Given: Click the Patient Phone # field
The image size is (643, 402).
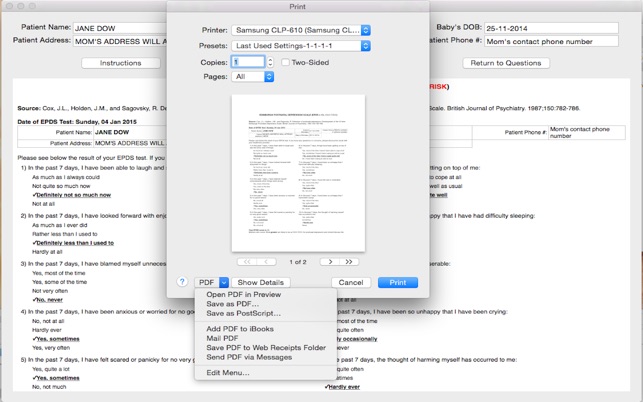Looking at the screenshot, I should point(551,41).
